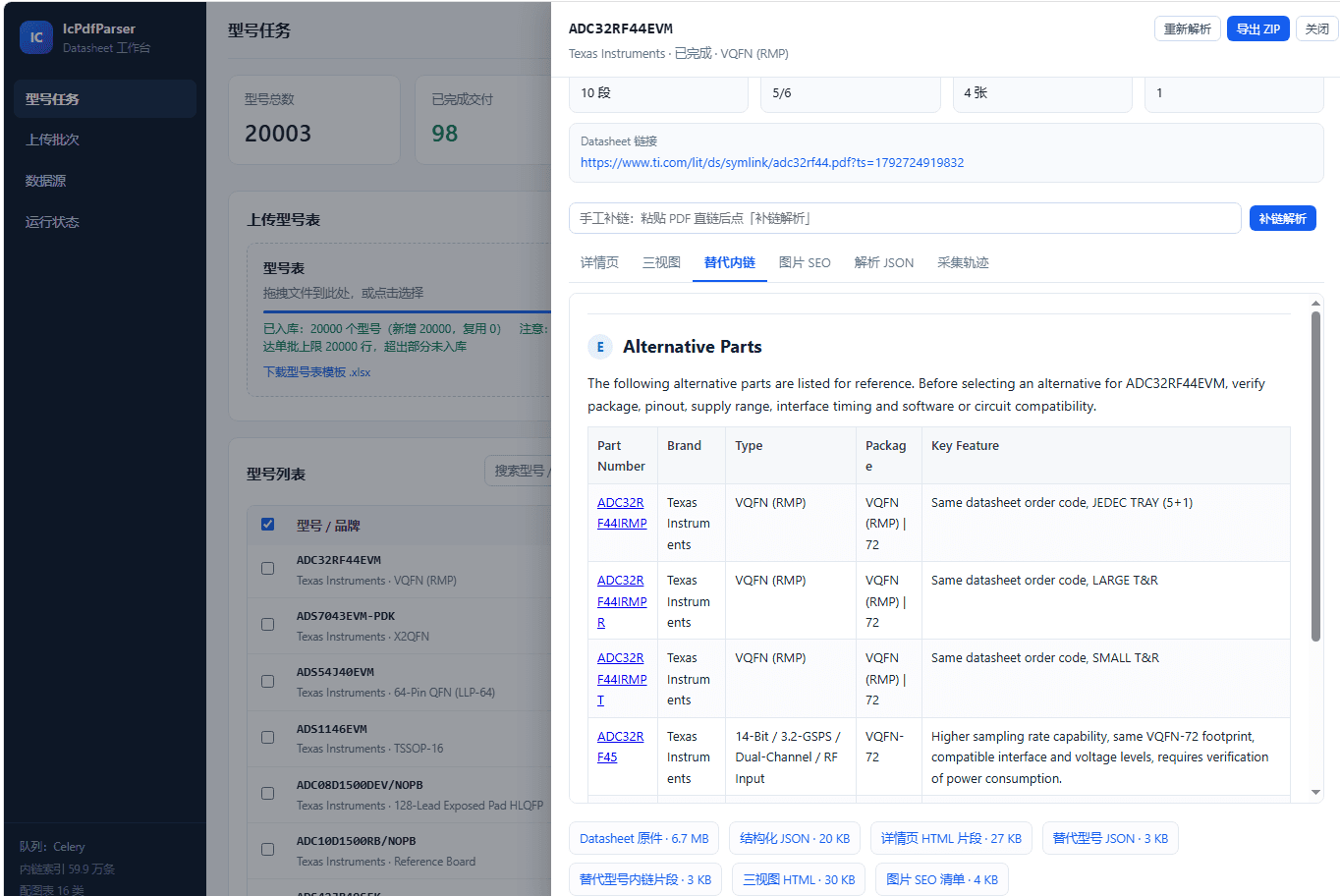Open the 解析 JSON tab
1340x896 pixels.
[x=884, y=262]
